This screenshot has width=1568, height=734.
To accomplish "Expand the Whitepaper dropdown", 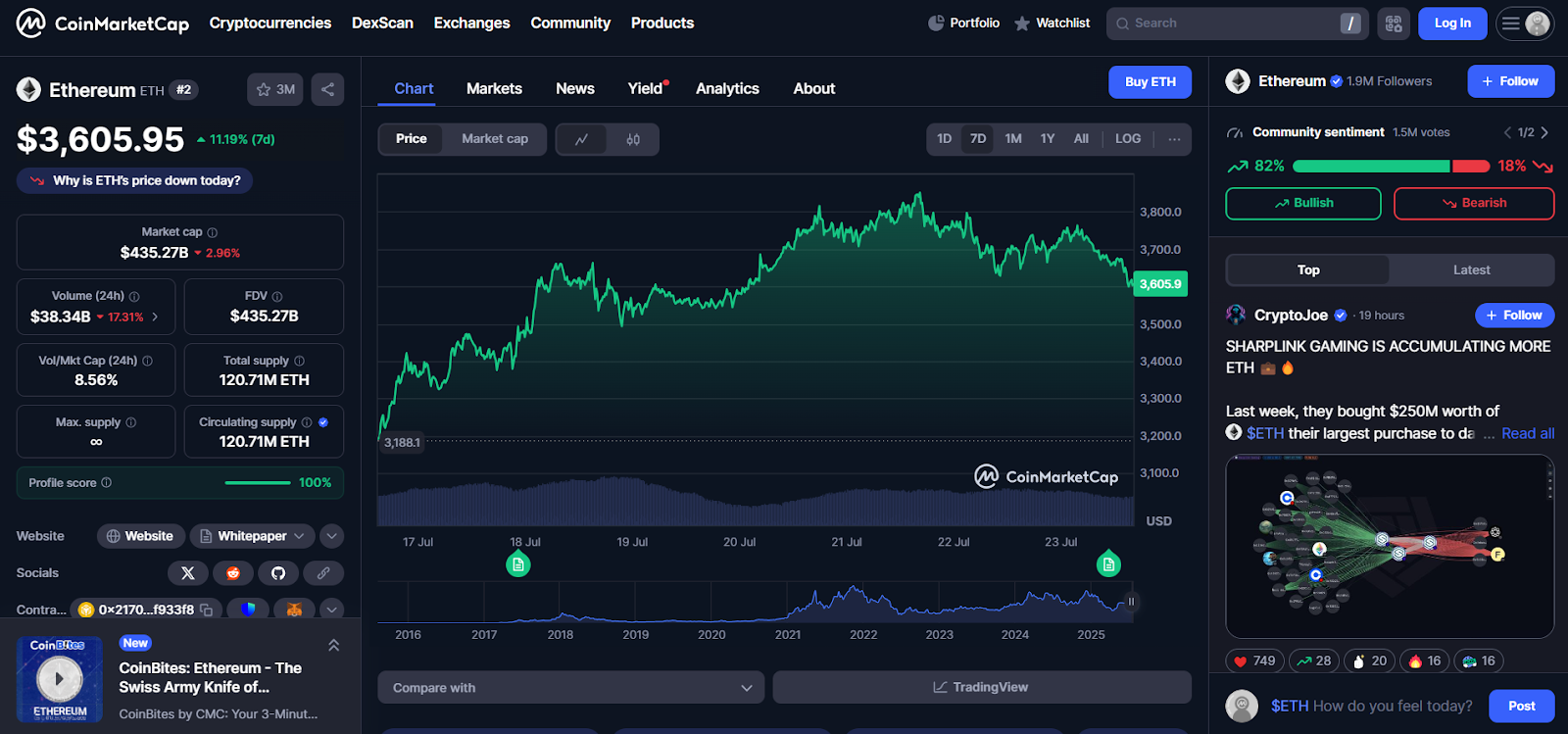I will (252, 536).
